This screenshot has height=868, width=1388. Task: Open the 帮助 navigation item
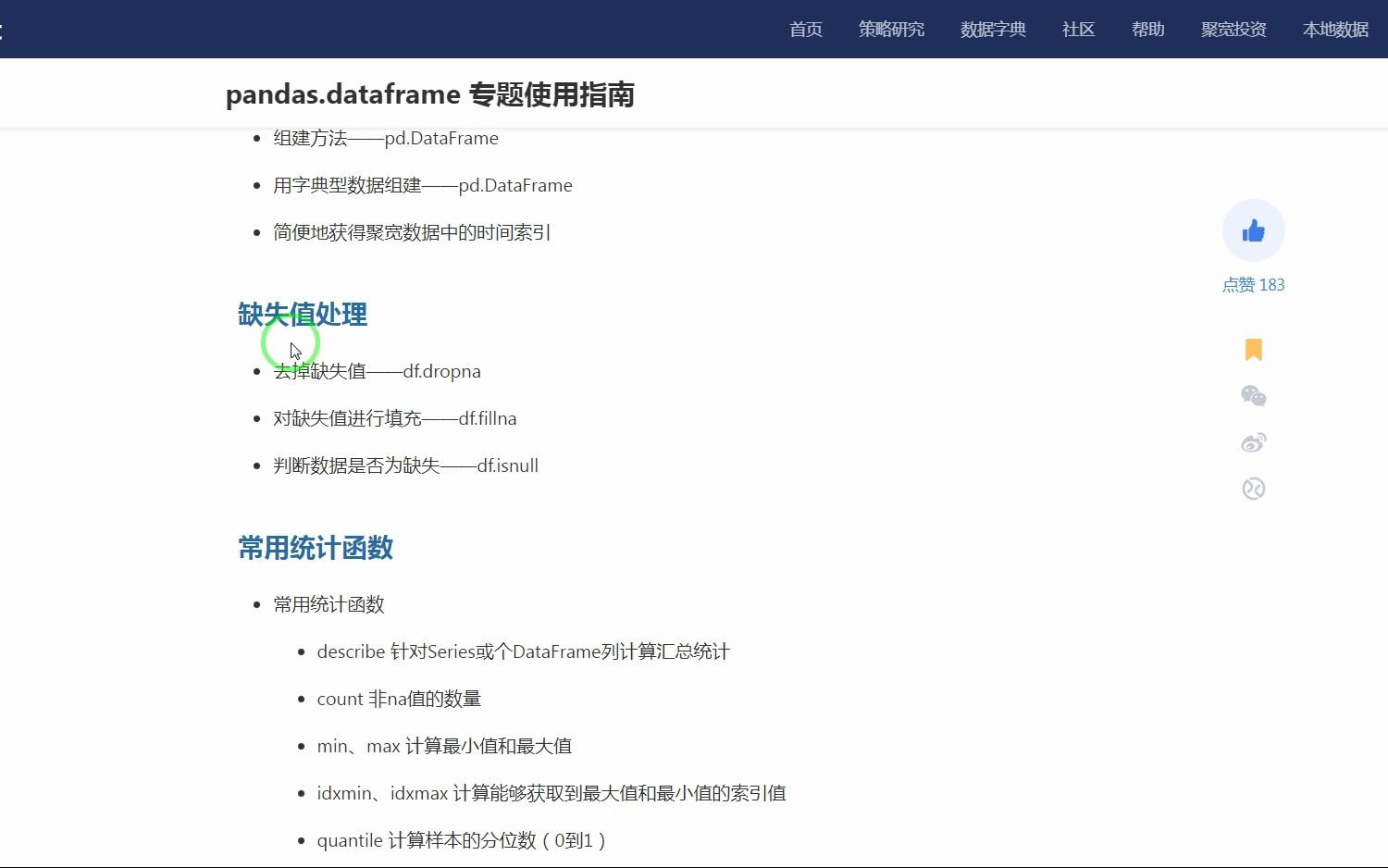1148,30
